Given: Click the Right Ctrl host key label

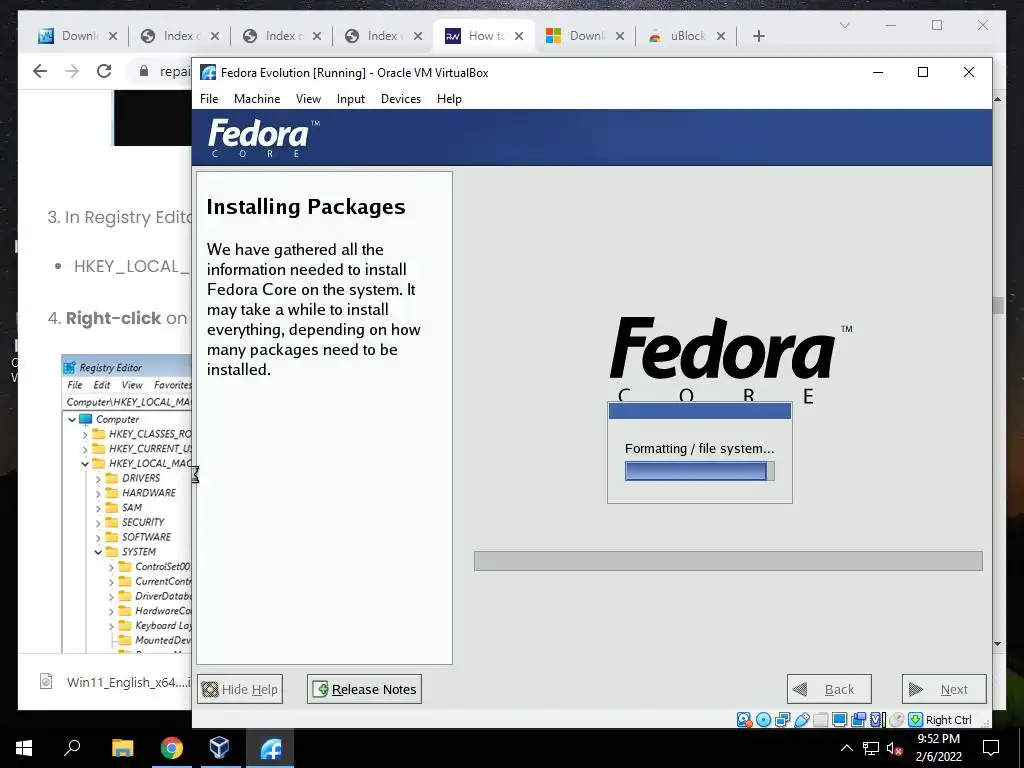Looking at the screenshot, I should click(x=948, y=720).
